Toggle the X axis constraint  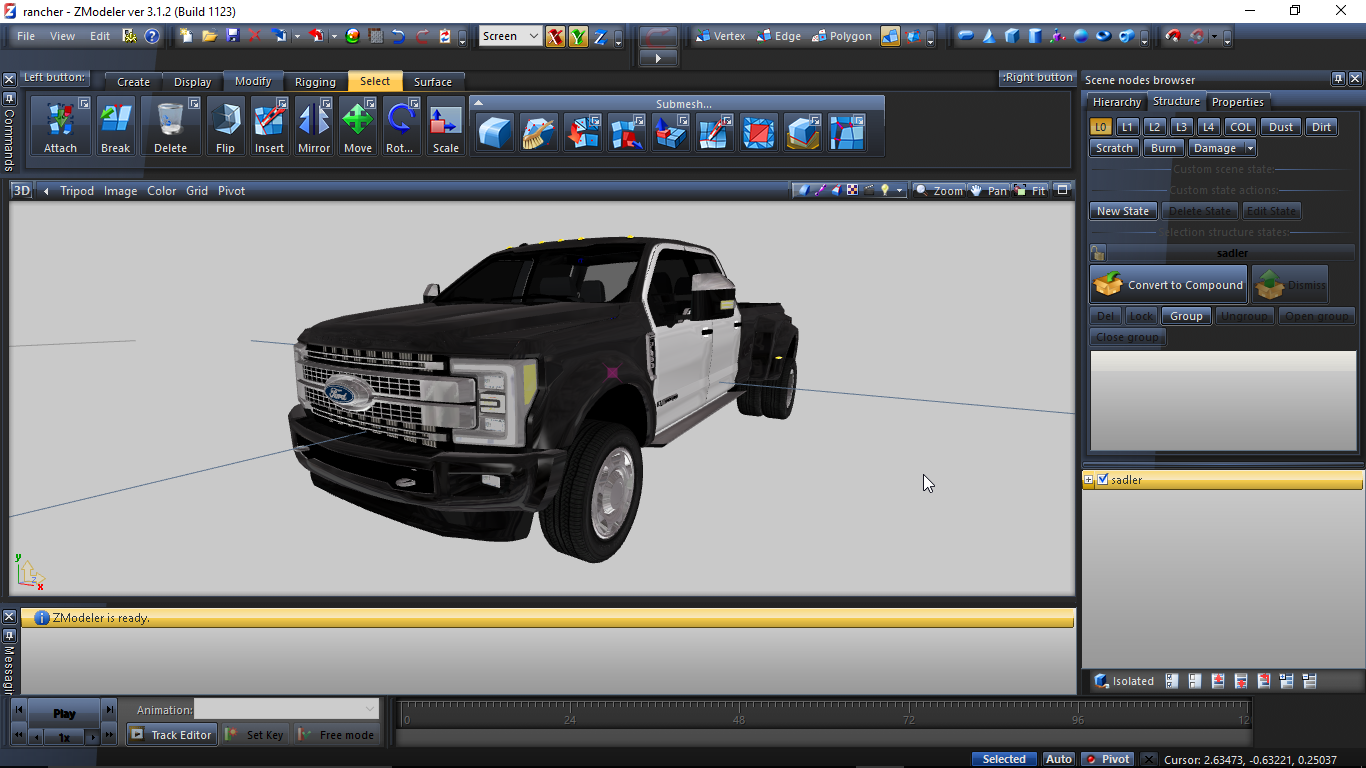pos(555,37)
